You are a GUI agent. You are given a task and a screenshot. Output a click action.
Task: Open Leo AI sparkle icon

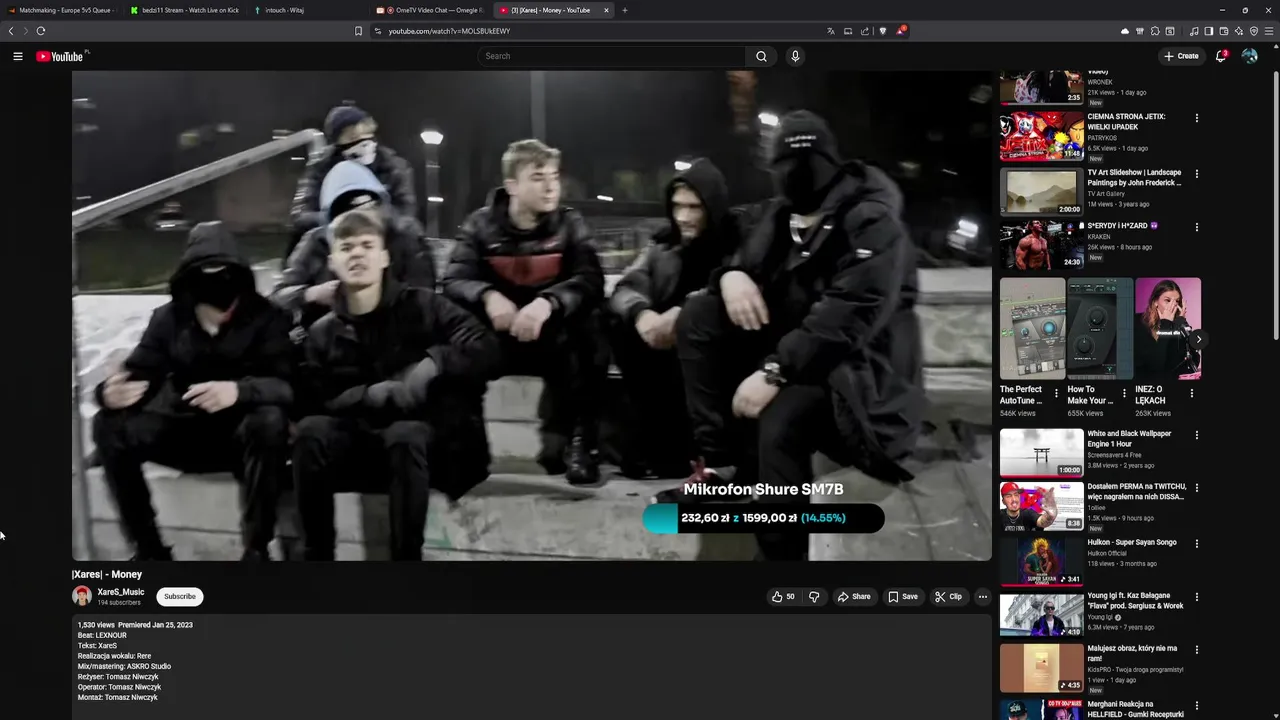click(1239, 31)
